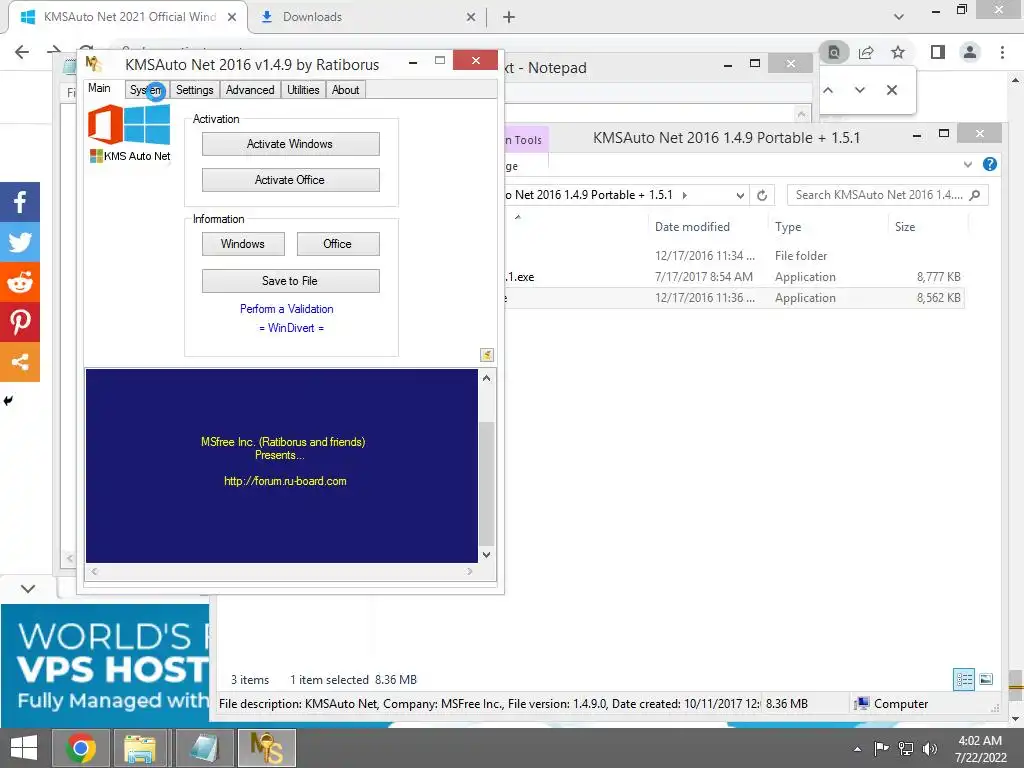This screenshot has height=768, width=1024.
Task: Open Chrome's three-dot menu
Action: click(1002, 52)
